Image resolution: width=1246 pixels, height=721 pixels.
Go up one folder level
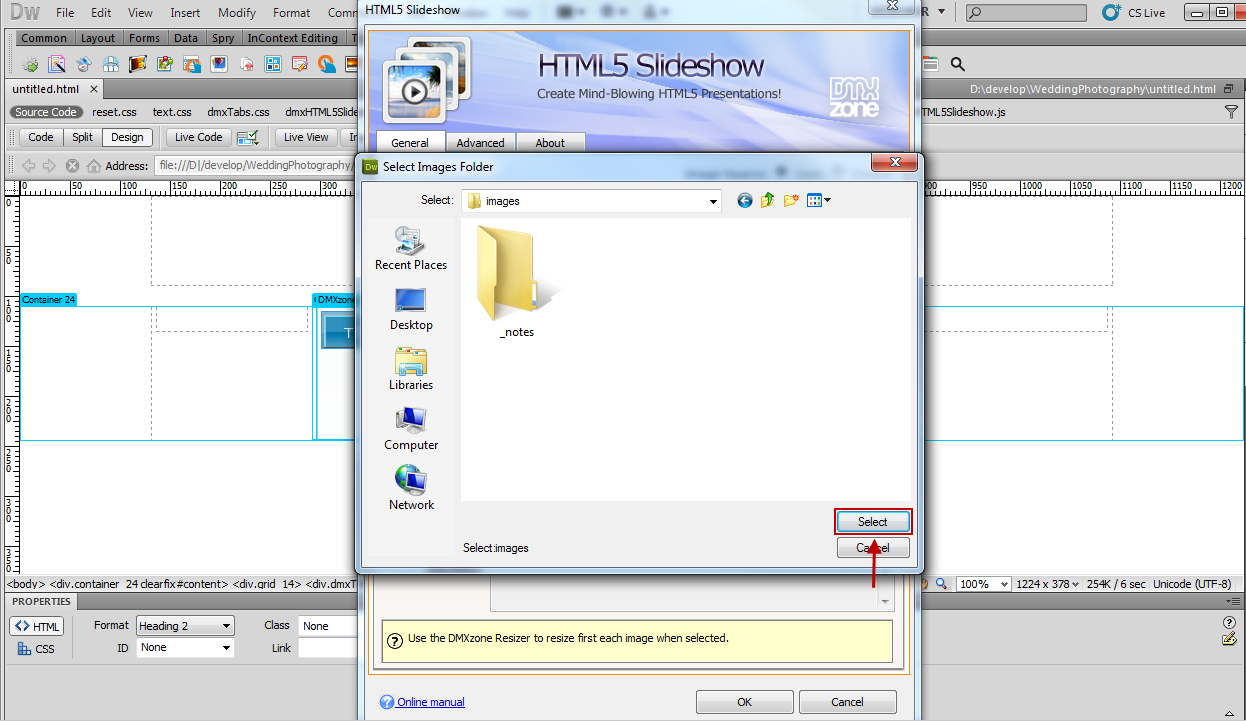pyautogui.click(x=768, y=201)
